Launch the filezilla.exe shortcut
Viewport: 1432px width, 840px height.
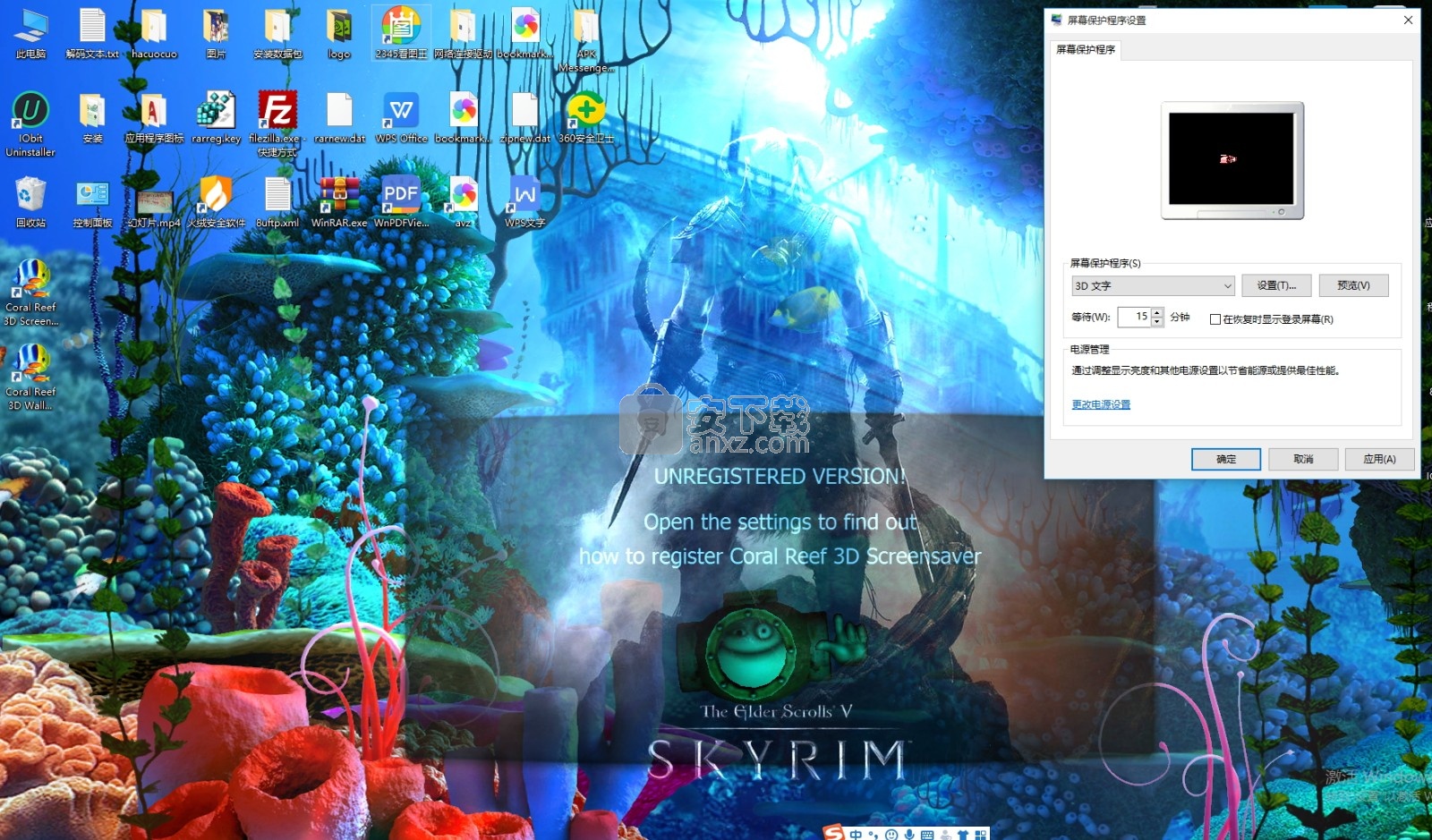[277, 124]
